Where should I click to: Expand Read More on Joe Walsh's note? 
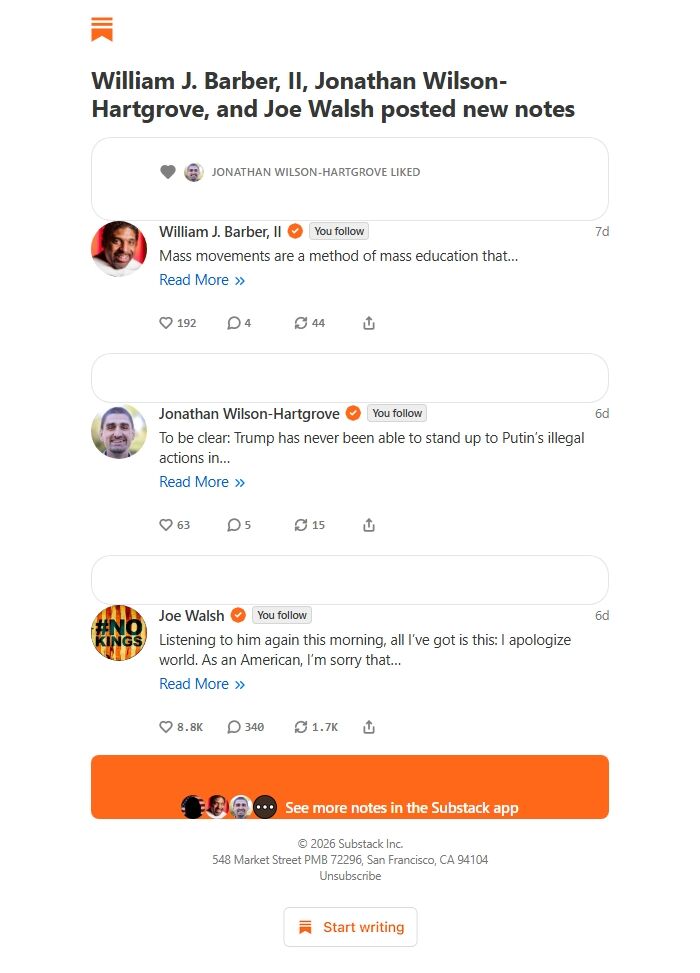pos(202,684)
